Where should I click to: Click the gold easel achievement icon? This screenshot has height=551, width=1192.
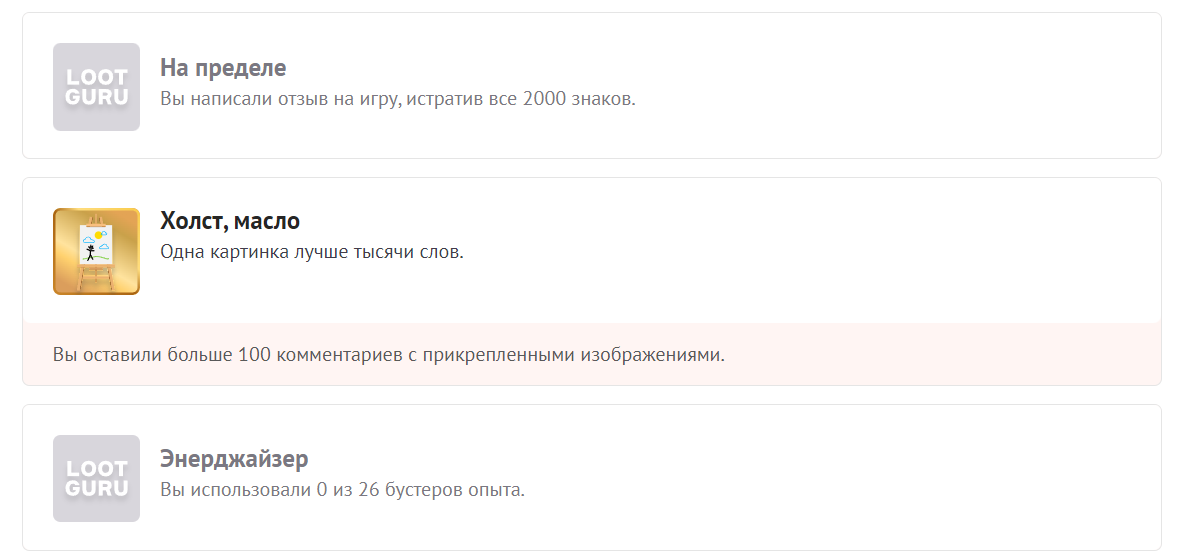point(97,252)
